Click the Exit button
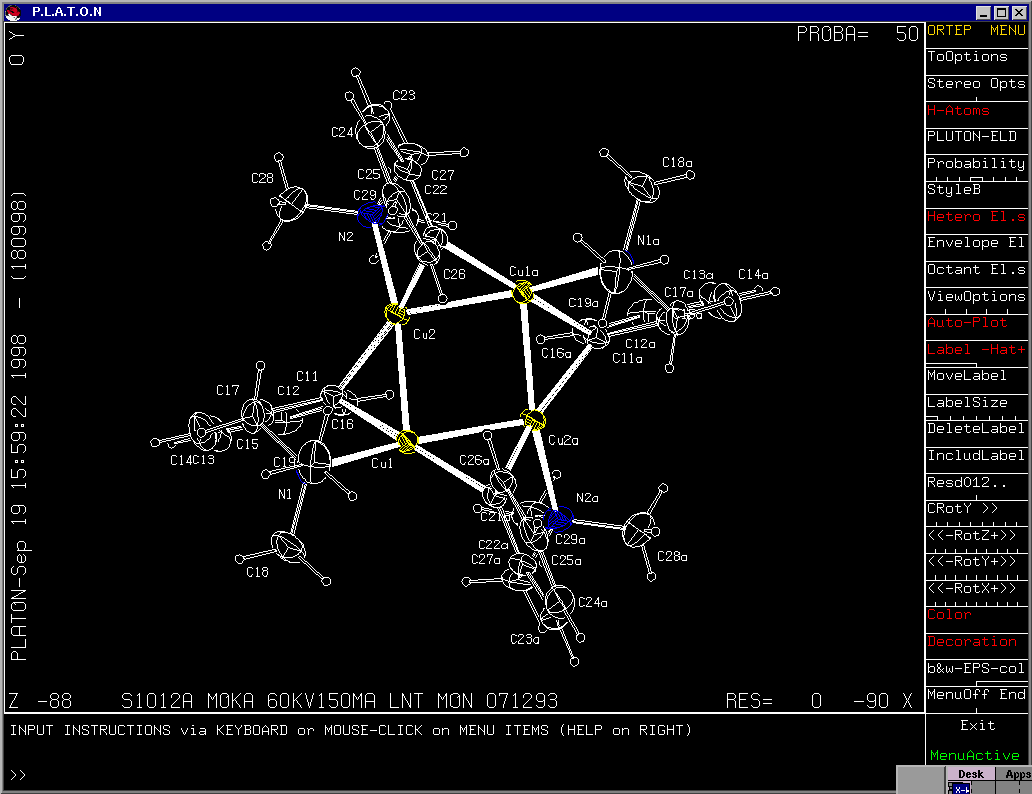Image resolution: width=1032 pixels, height=794 pixels. pos(977,725)
